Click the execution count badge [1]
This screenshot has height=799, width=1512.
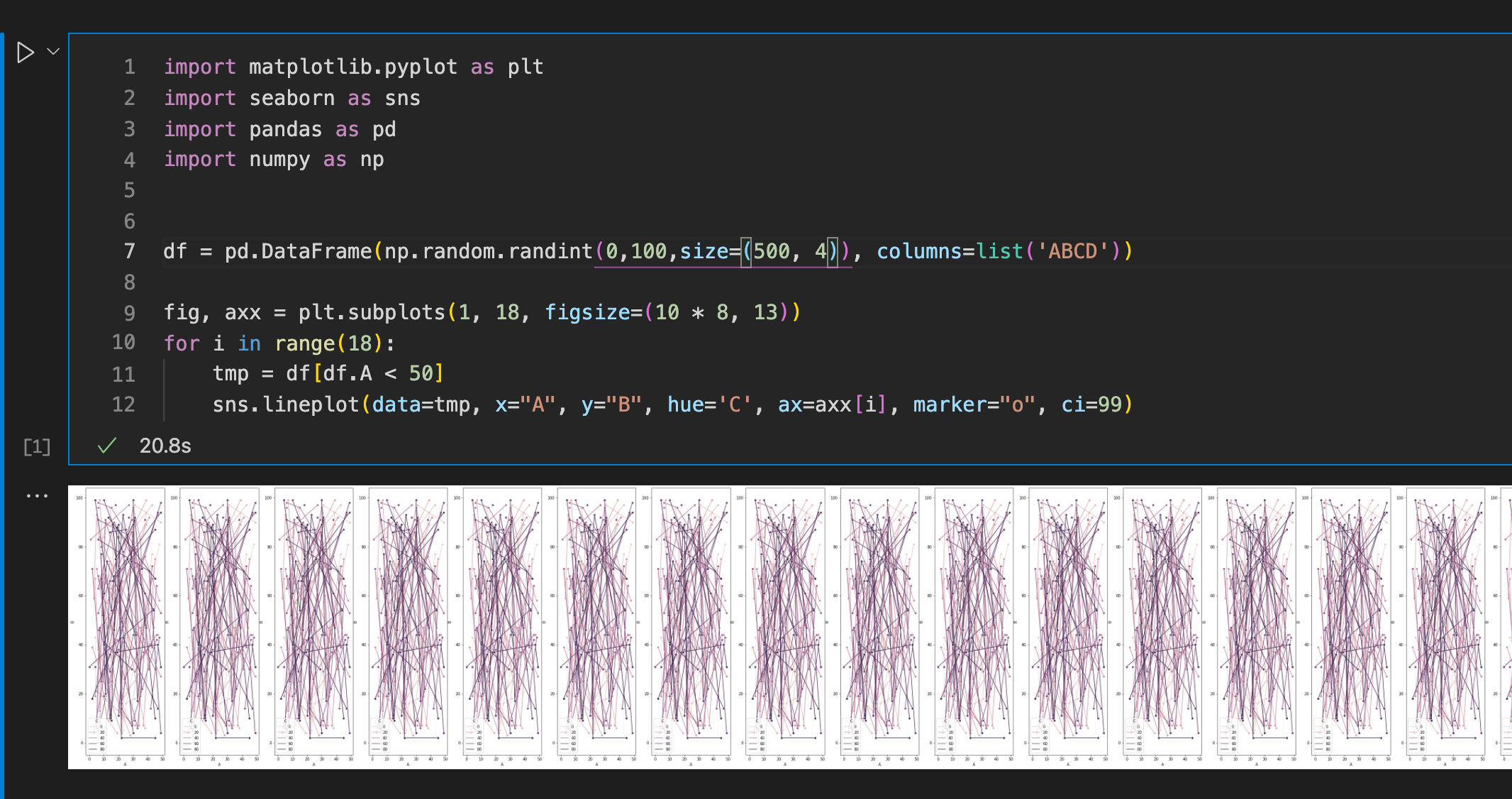[35, 447]
